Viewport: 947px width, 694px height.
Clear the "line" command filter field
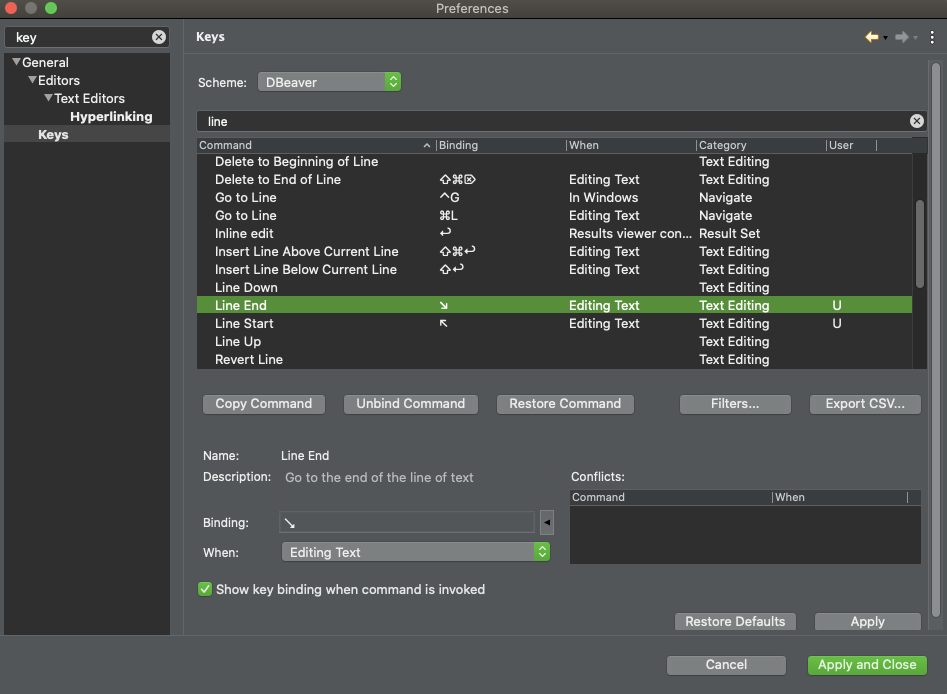916,120
